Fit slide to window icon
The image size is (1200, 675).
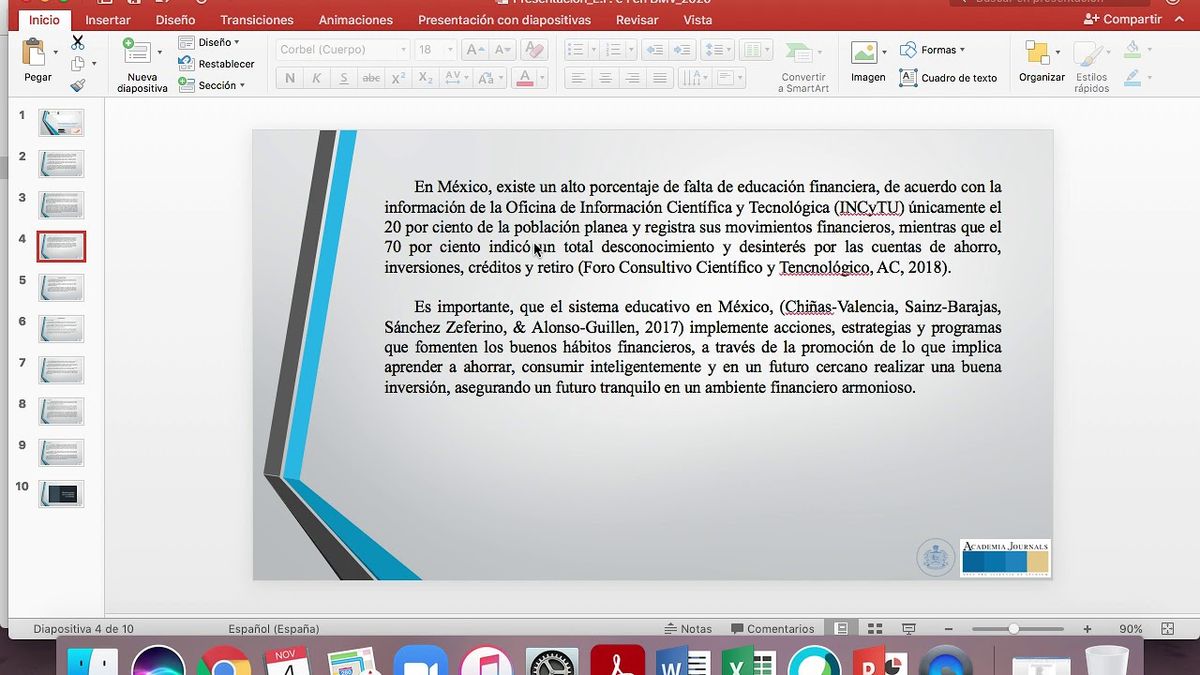coord(1167,629)
